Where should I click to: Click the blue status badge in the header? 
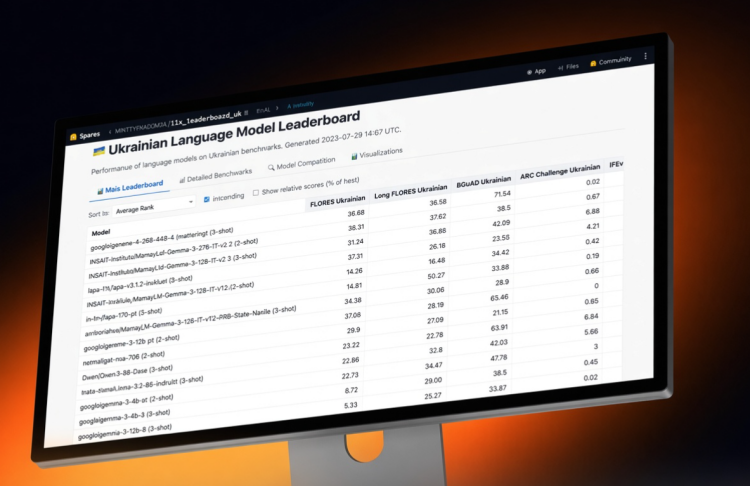point(300,105)
